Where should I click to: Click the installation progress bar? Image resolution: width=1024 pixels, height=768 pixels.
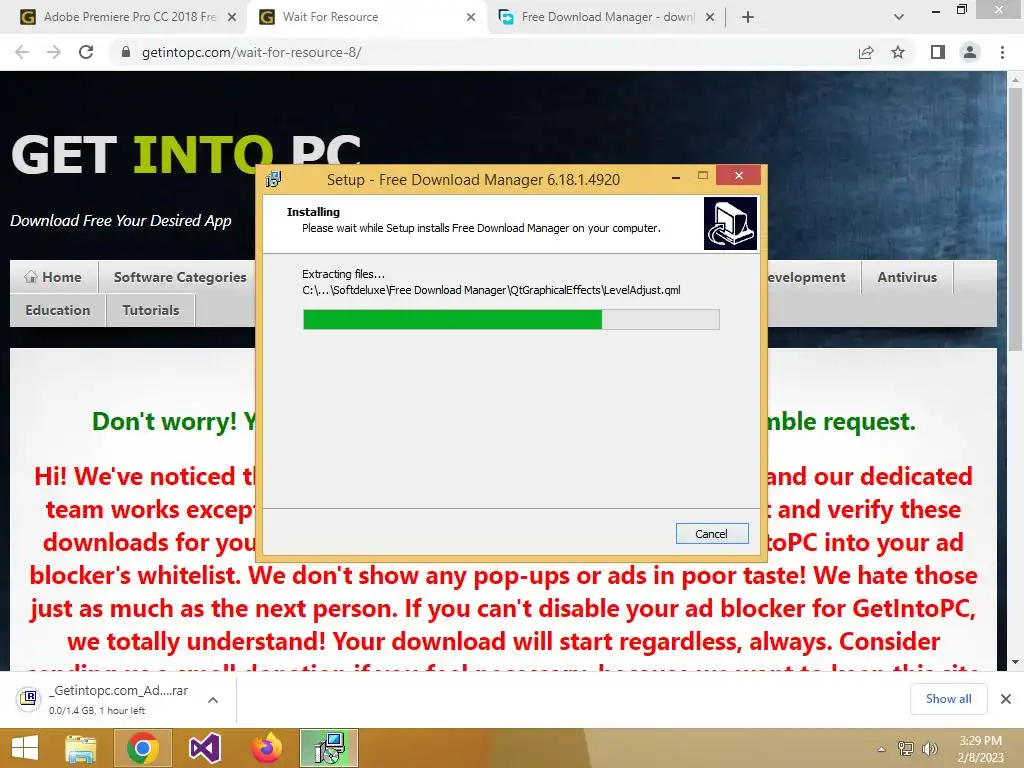511,319
